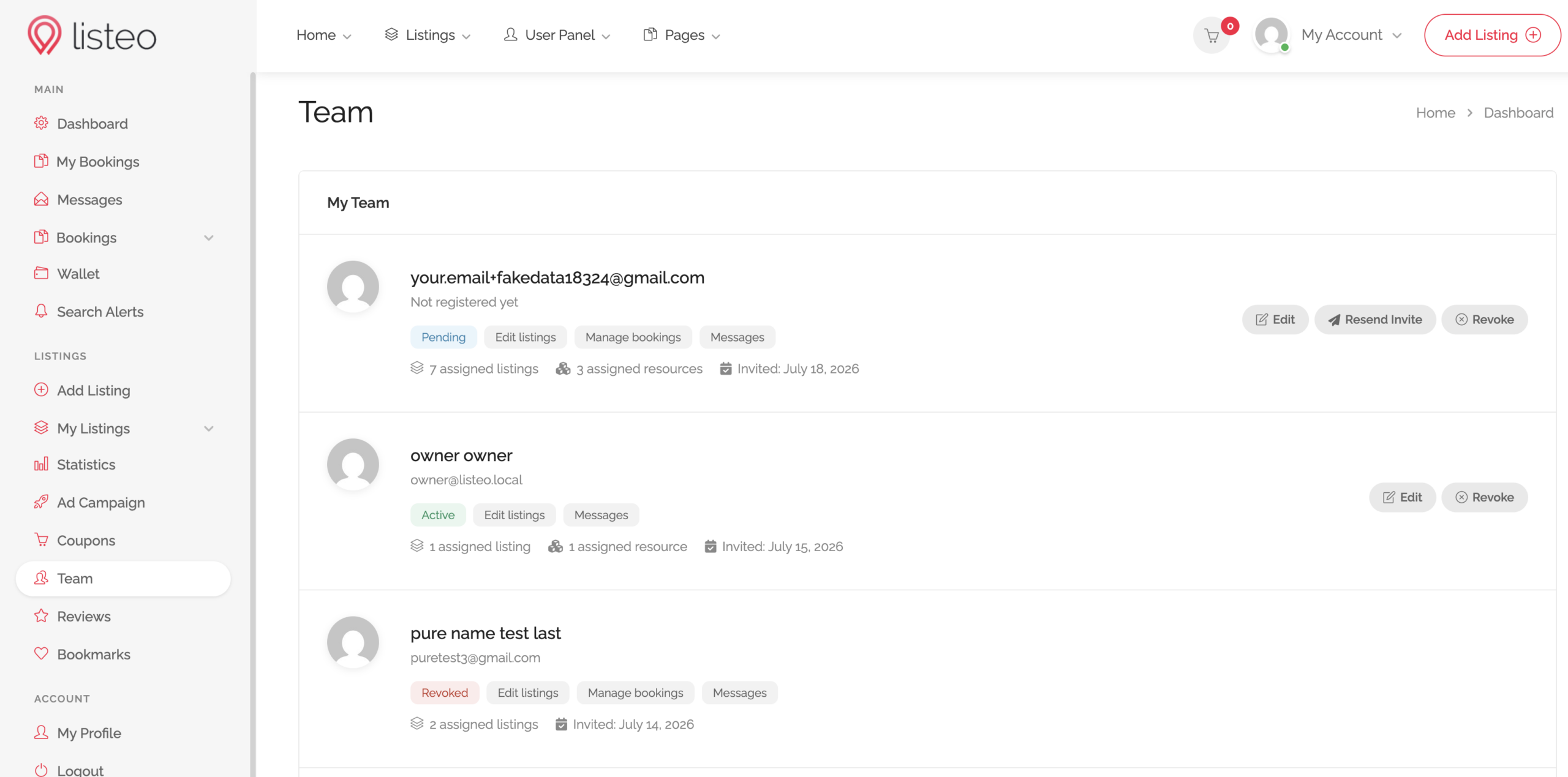Open the Home dropdown menu
The height and width of the screenshot is (777, 1568).
pyautogui.click(x=323, y=35)
